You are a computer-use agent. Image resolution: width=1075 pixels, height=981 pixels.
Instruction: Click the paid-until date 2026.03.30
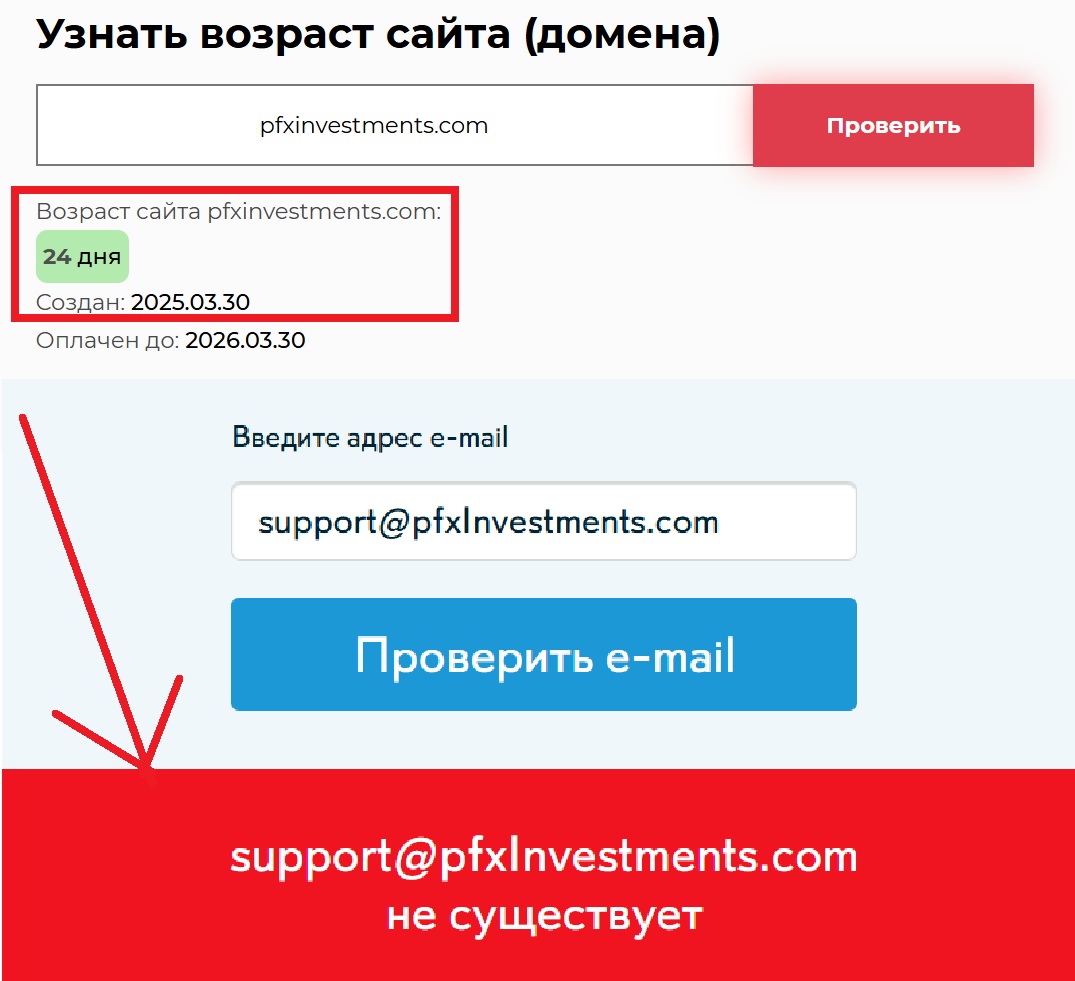(245, 341)
